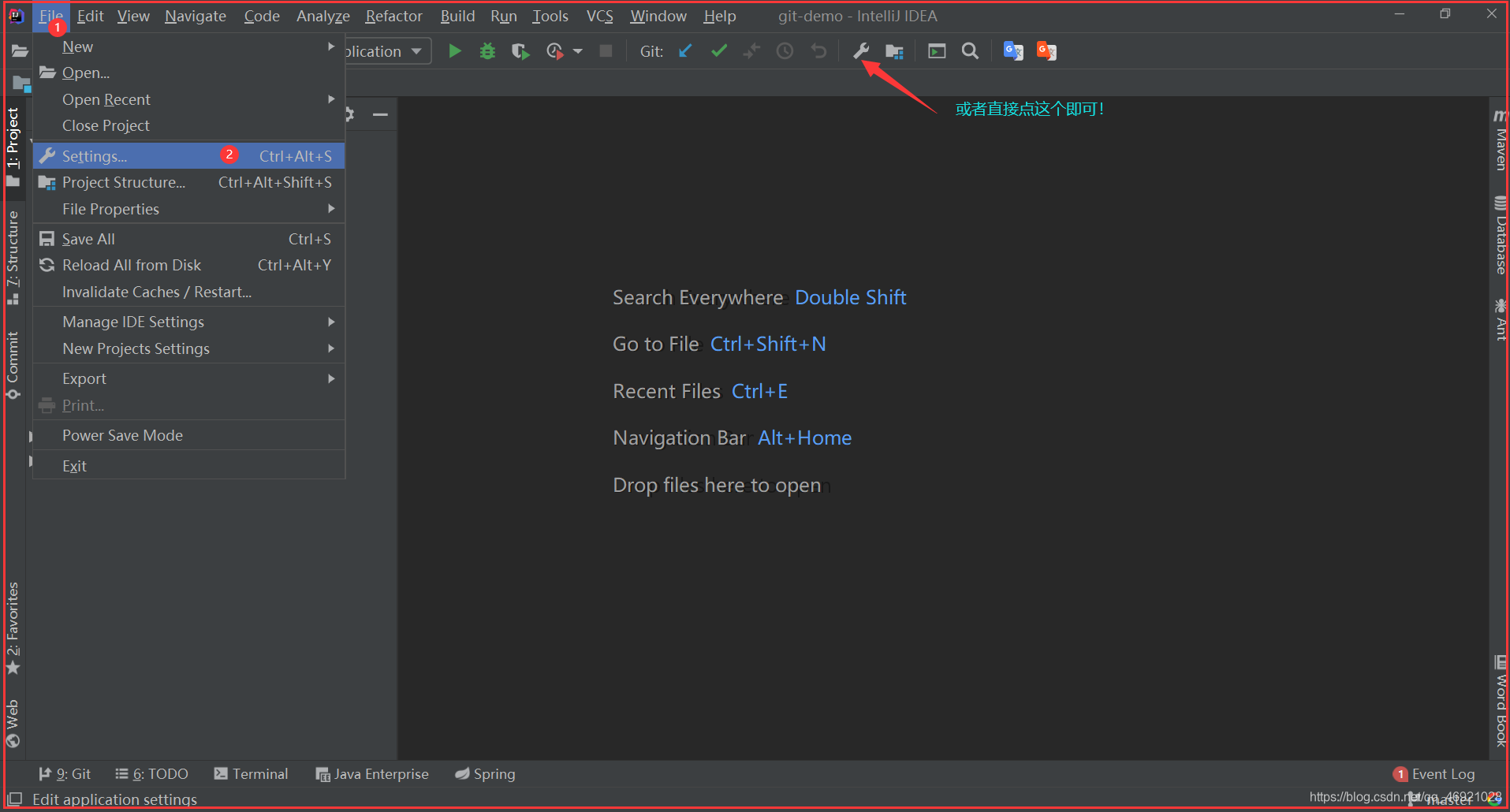Open the Event Log
The width and height of the screenshot is (1510, 812).
pyautogui.click(x=1434, y=774)
